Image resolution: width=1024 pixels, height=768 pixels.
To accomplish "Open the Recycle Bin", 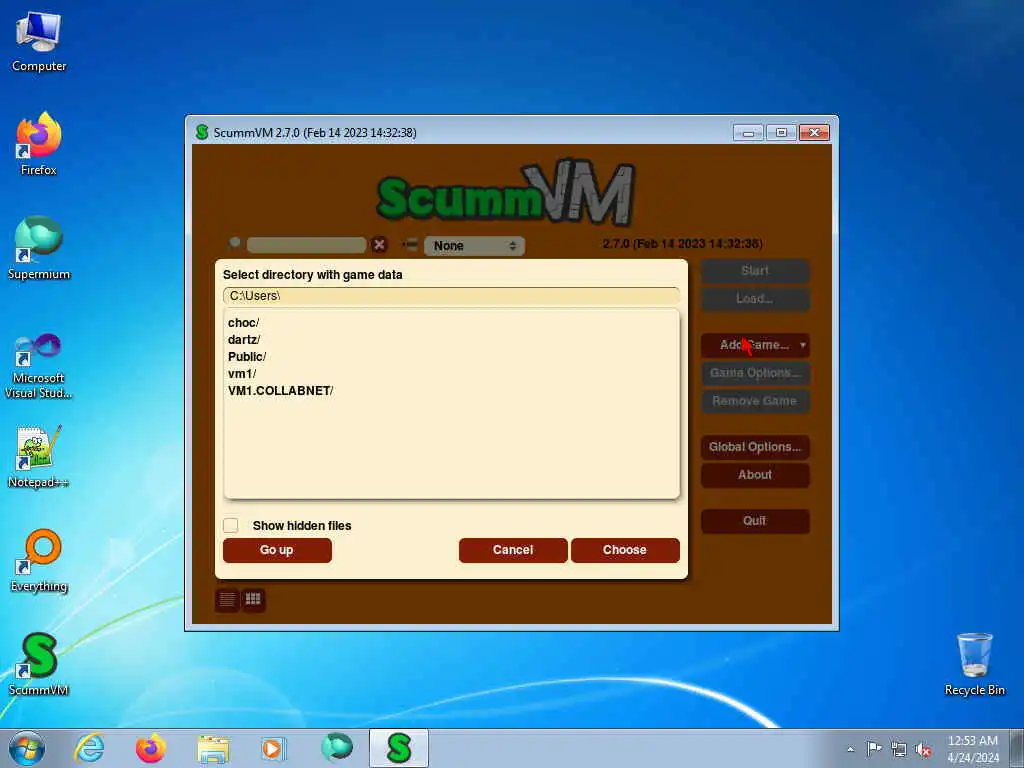I will [974, 664].
